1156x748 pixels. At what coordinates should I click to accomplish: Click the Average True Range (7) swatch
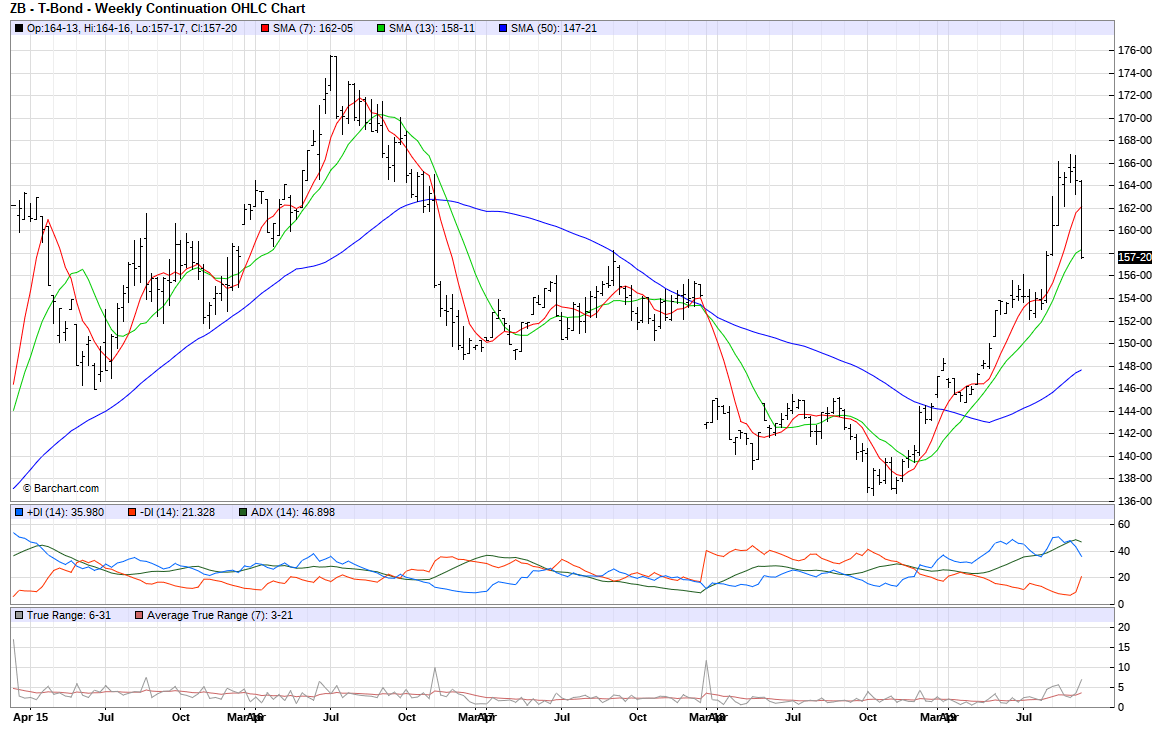(x=139, y=615)
